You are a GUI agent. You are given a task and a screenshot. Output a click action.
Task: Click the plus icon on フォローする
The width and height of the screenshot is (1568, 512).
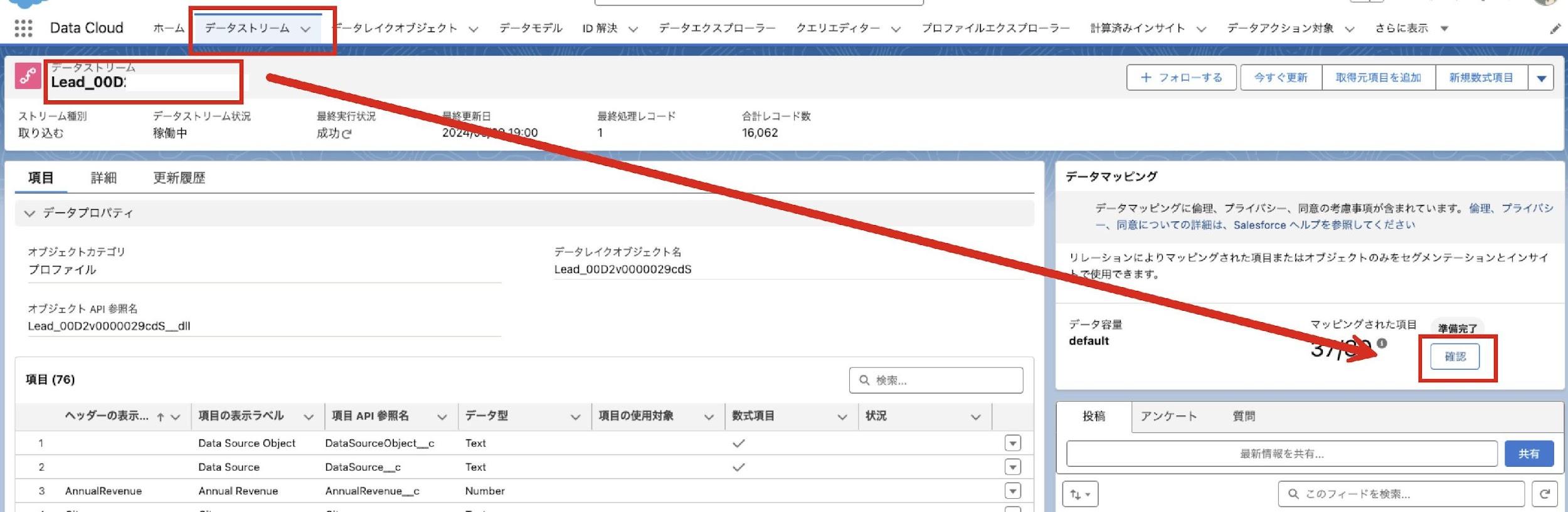click(x=1146, y=78)
